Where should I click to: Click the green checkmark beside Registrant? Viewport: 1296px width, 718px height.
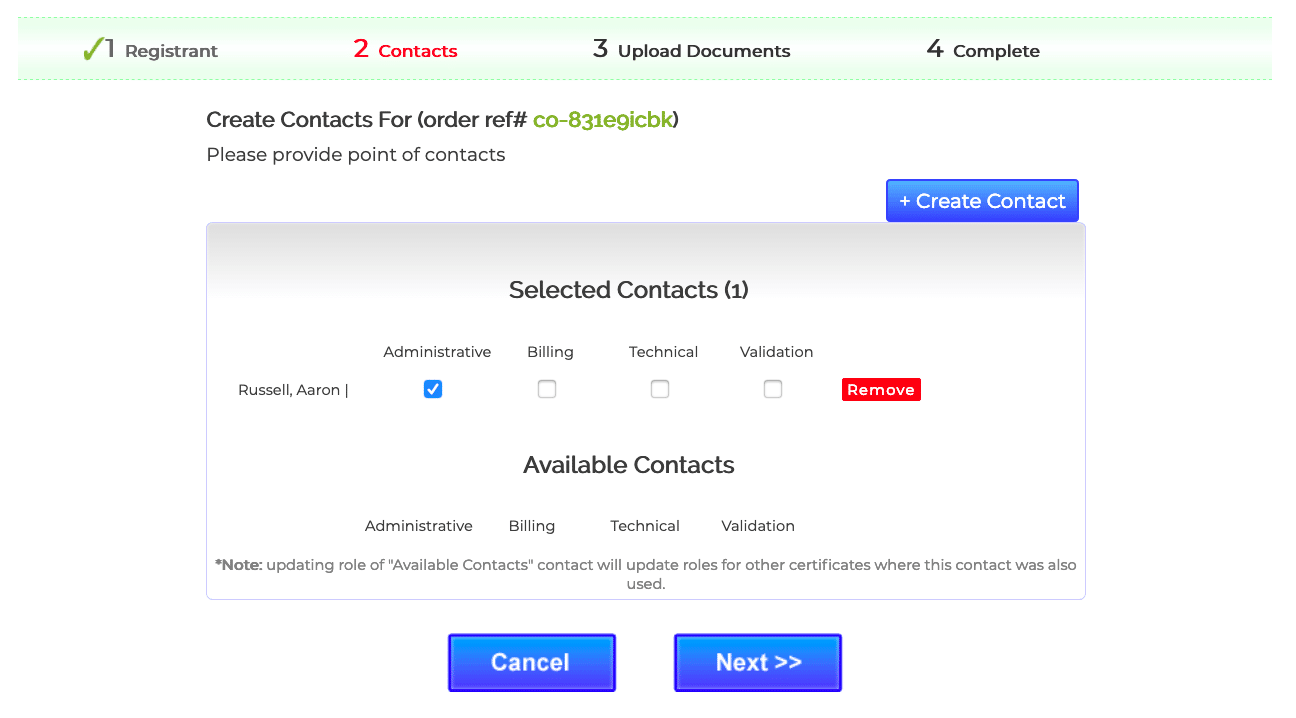(93, 49)
